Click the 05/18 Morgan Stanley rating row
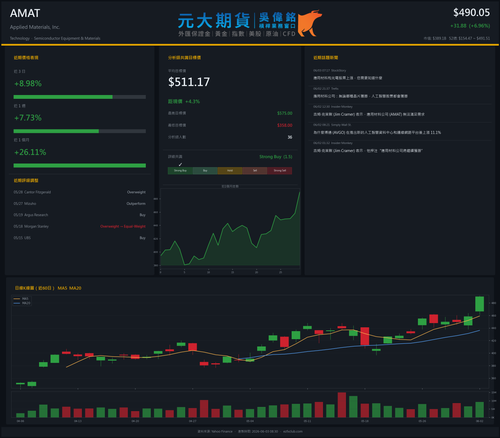Image resolution: width=500 pixels, height=438 pixels. pos(80,227)
